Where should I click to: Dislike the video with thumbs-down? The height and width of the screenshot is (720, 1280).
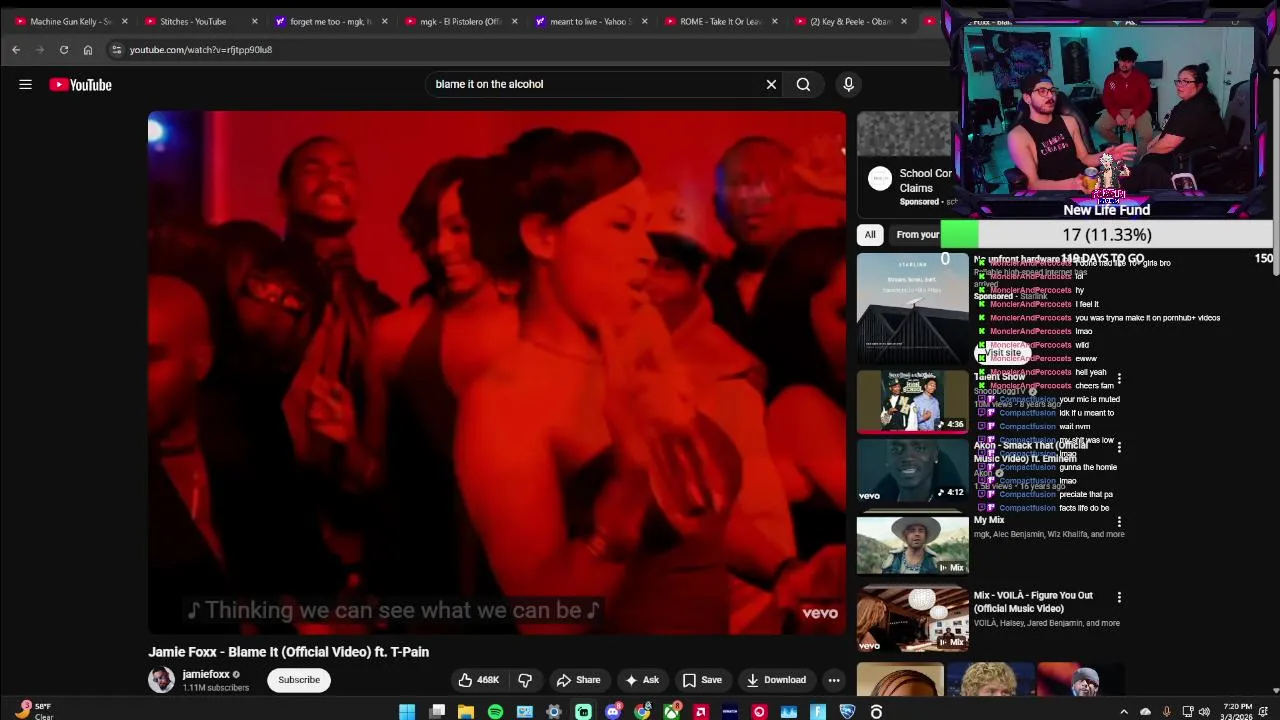tap(525, 680)
